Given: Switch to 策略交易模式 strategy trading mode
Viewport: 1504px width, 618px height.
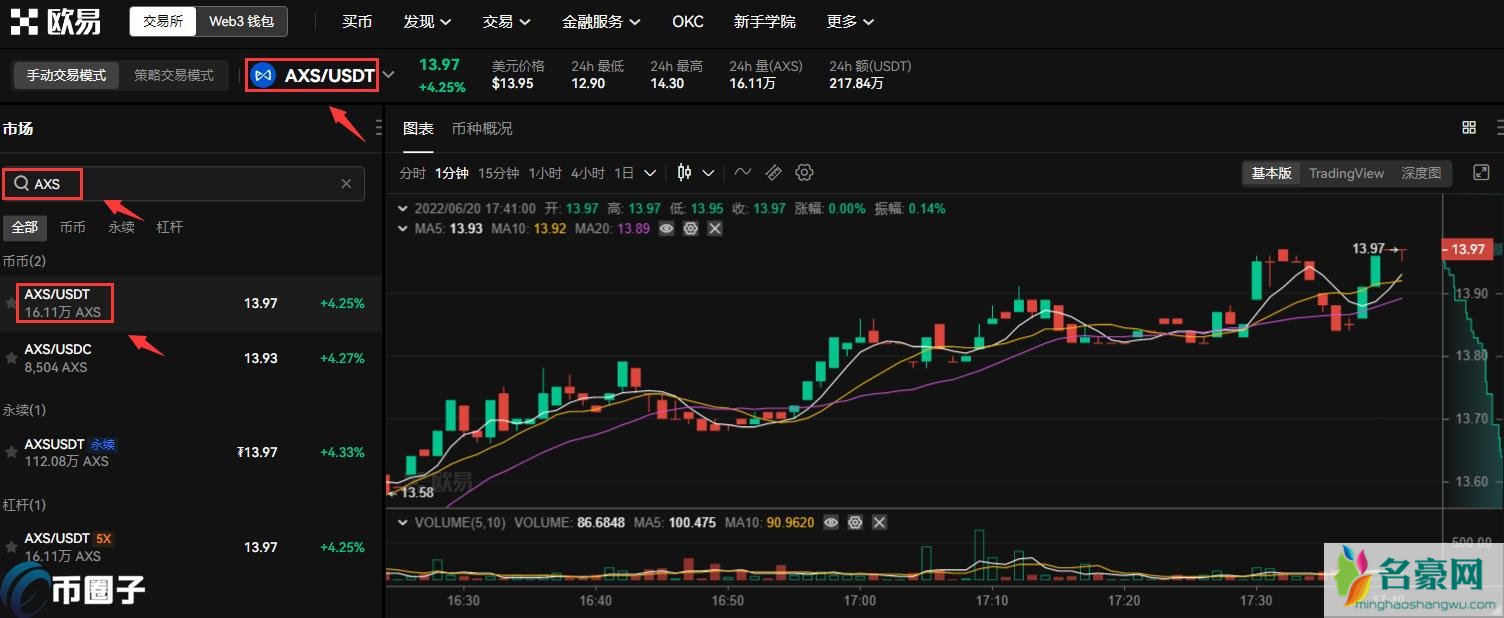Looking at the screenshot, I should click(174, 75).
